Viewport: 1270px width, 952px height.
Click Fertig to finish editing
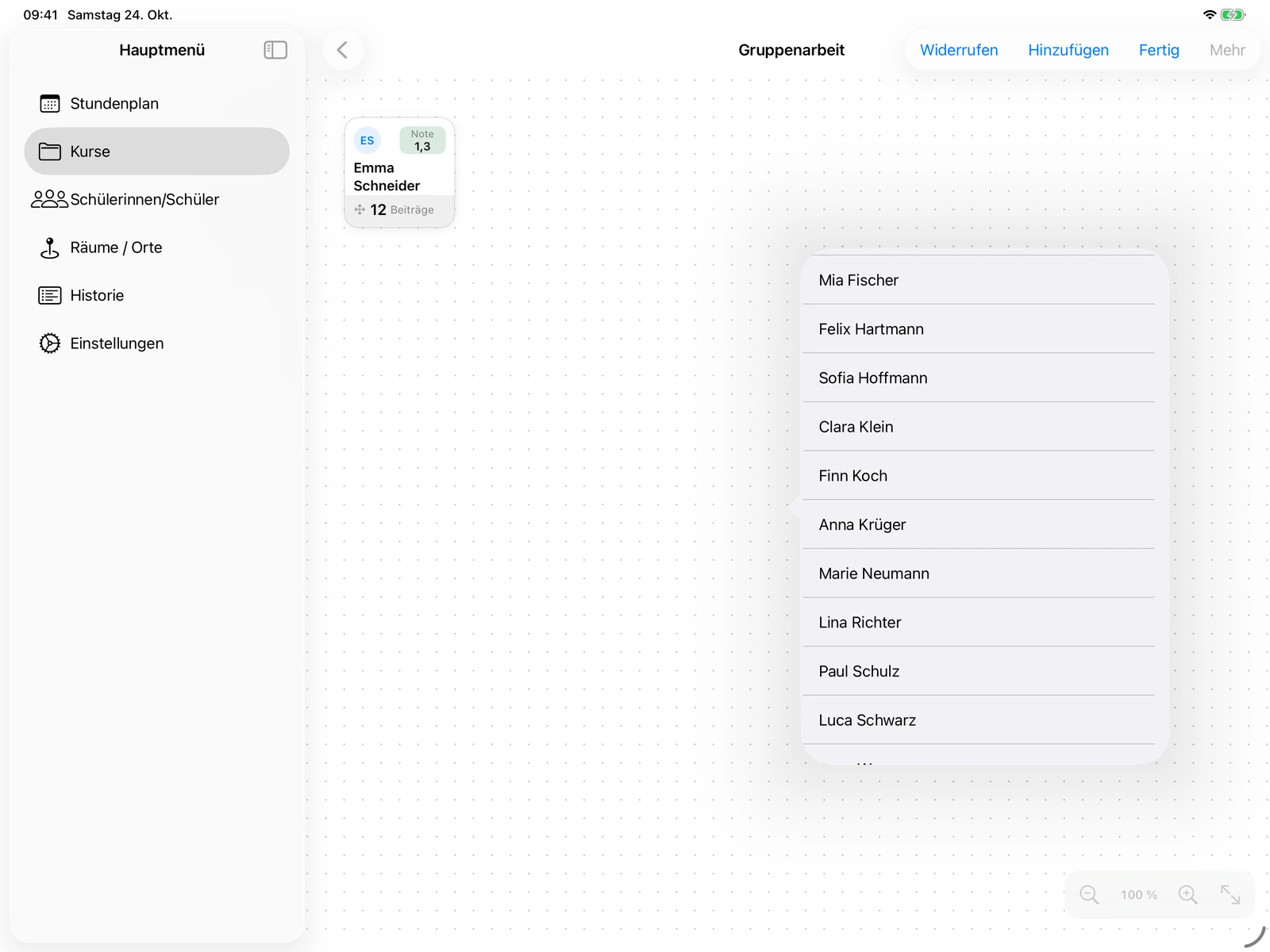1159,50
